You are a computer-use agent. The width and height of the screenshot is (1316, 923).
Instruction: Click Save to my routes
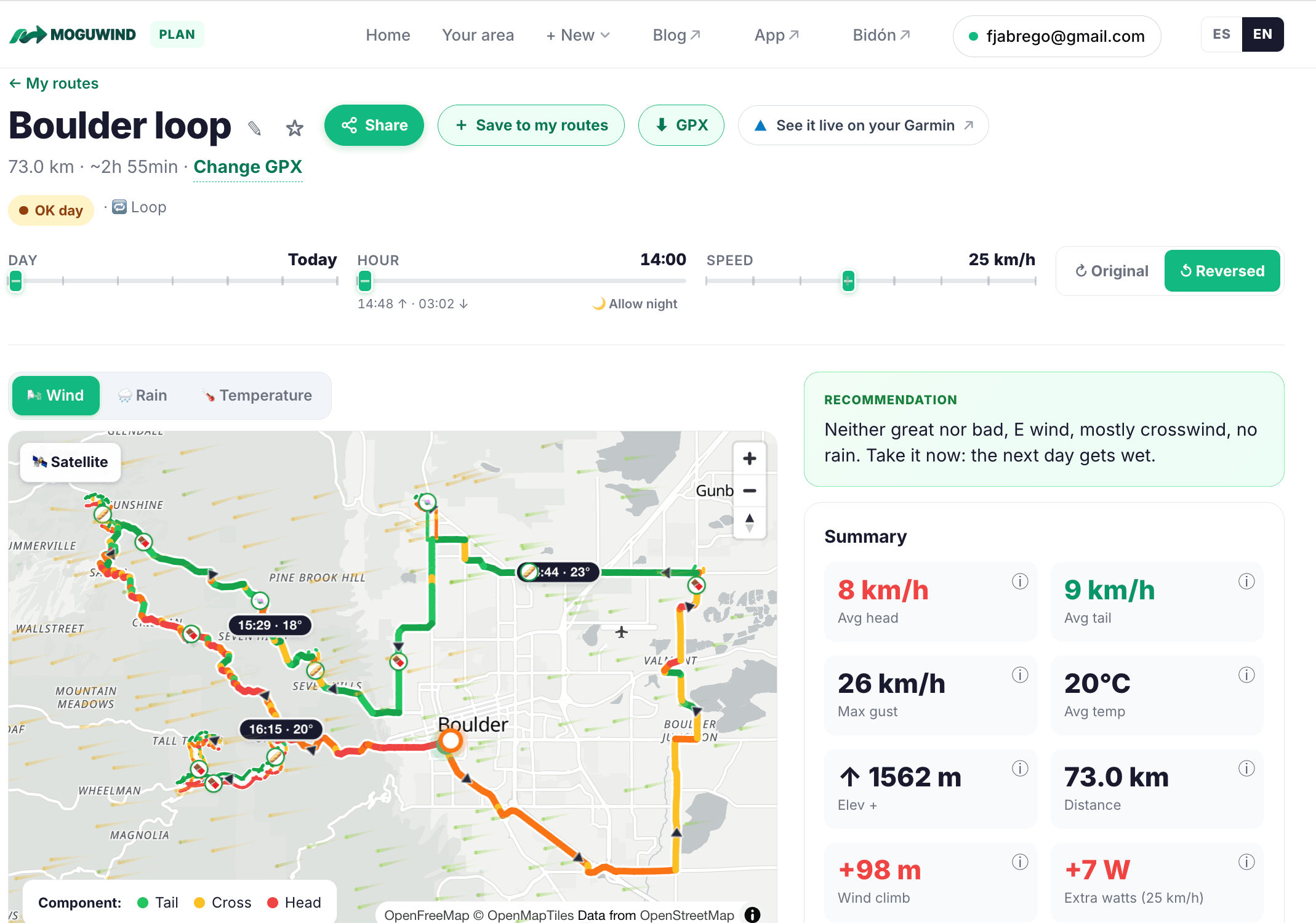coord(531,126)
